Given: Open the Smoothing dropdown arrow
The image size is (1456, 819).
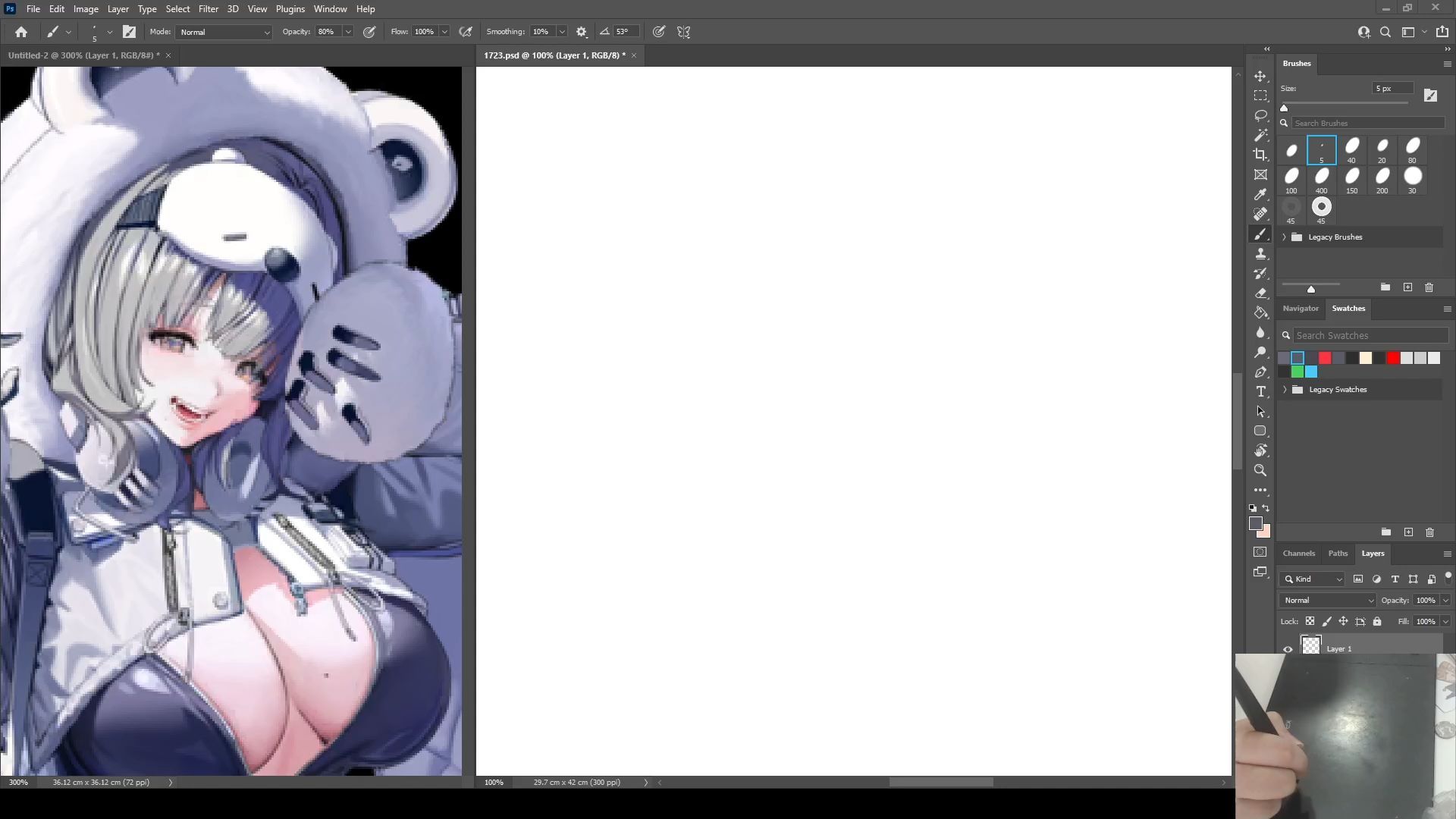Looking at the screenshot, I should 562,32.
